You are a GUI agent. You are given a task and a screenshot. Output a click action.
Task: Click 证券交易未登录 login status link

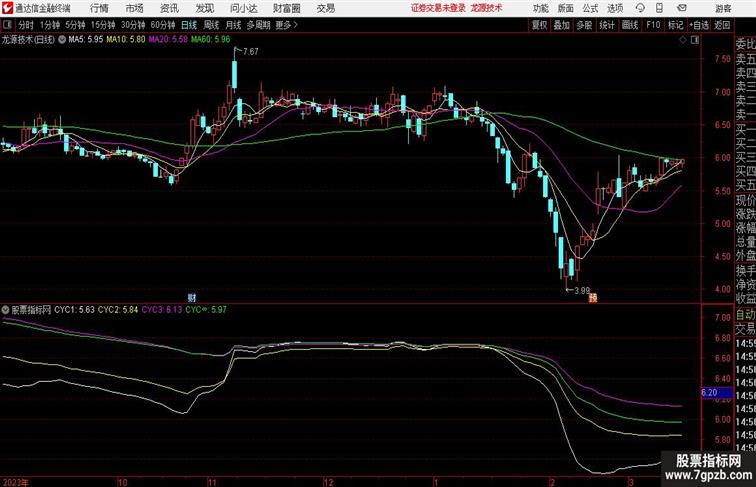[438, 8]
